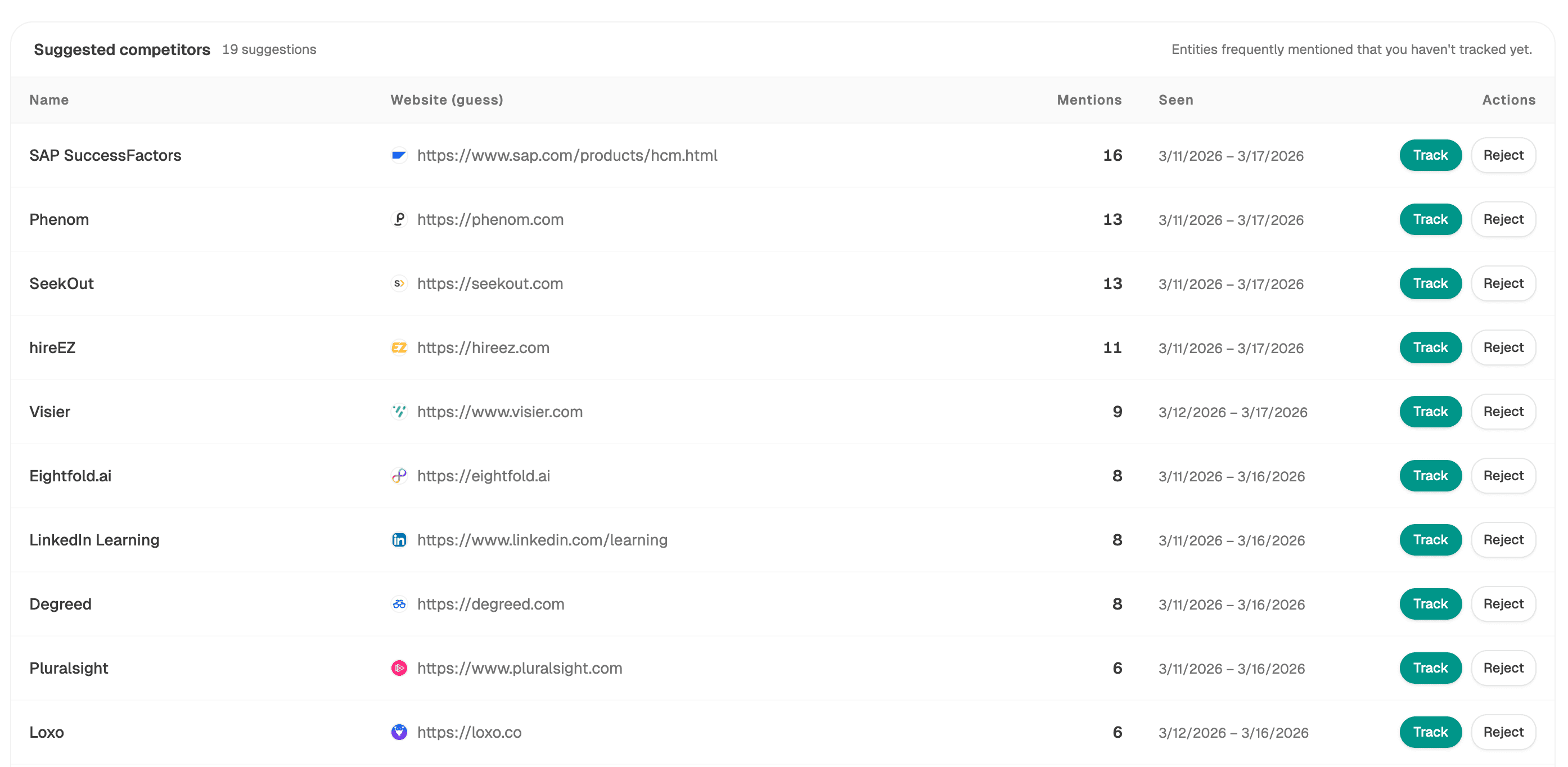The height and width of the screenshot is (767, 1568).
Task: Open the https://phenom.com link
Action: (490, 220)
